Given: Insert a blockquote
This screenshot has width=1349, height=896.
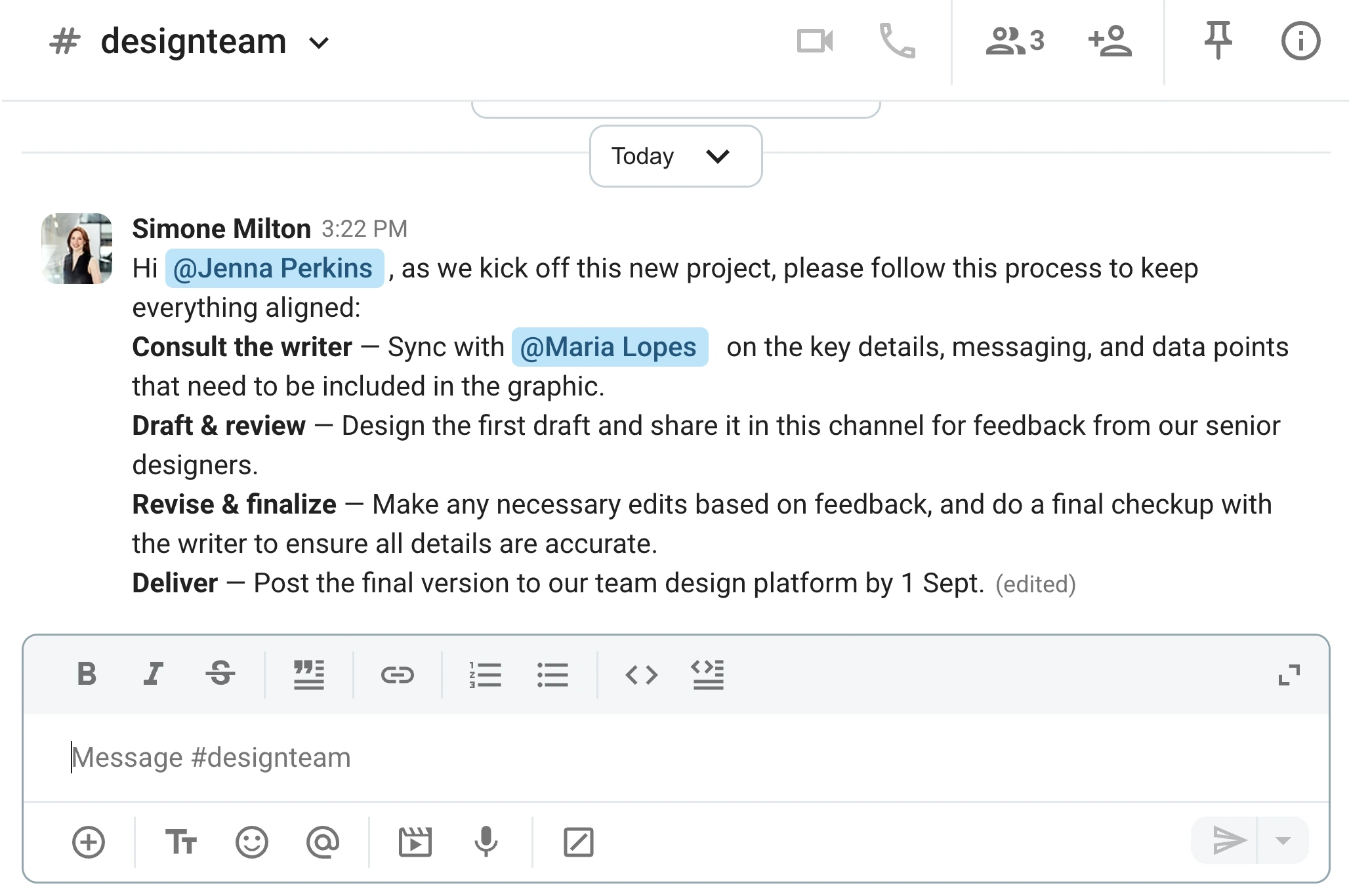Looking at the screenshot, I should [x=309, y=674].
